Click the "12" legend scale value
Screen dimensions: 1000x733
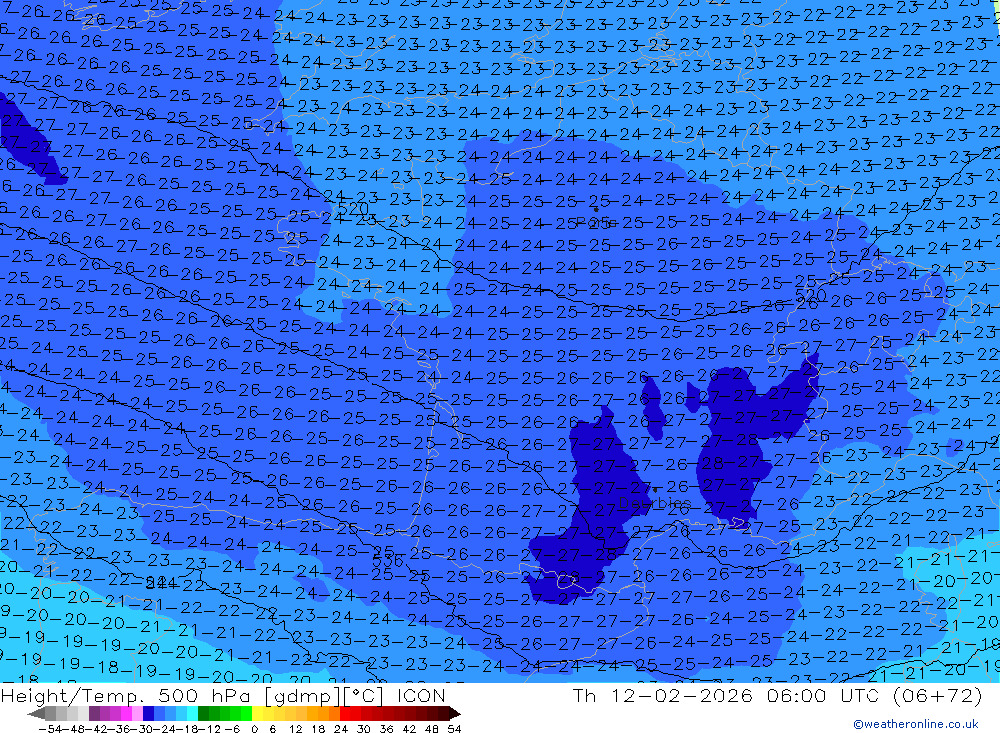click(296, 729)
